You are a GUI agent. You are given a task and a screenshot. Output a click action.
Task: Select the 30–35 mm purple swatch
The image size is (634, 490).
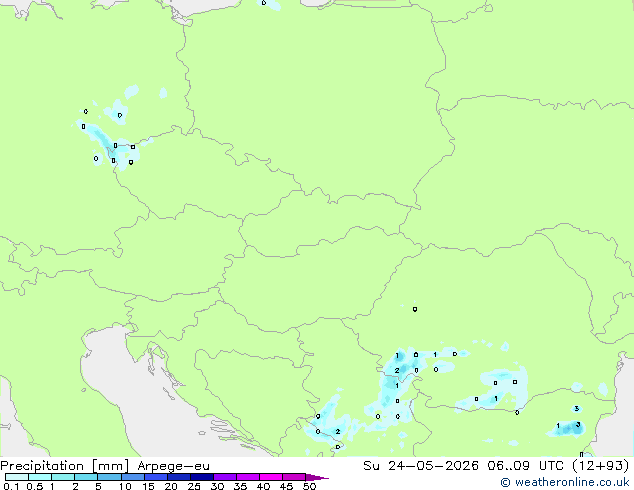click(224, 477)
